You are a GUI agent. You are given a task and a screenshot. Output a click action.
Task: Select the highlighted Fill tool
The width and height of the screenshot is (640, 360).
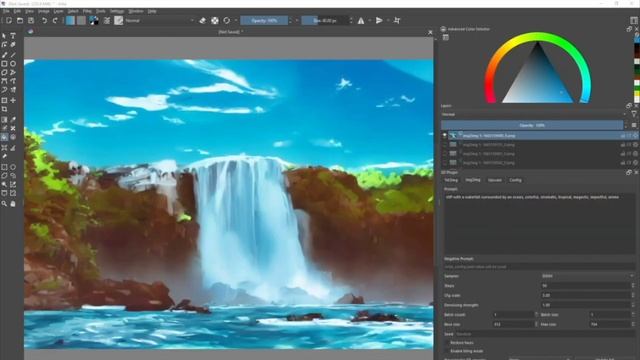pos(4,137)
